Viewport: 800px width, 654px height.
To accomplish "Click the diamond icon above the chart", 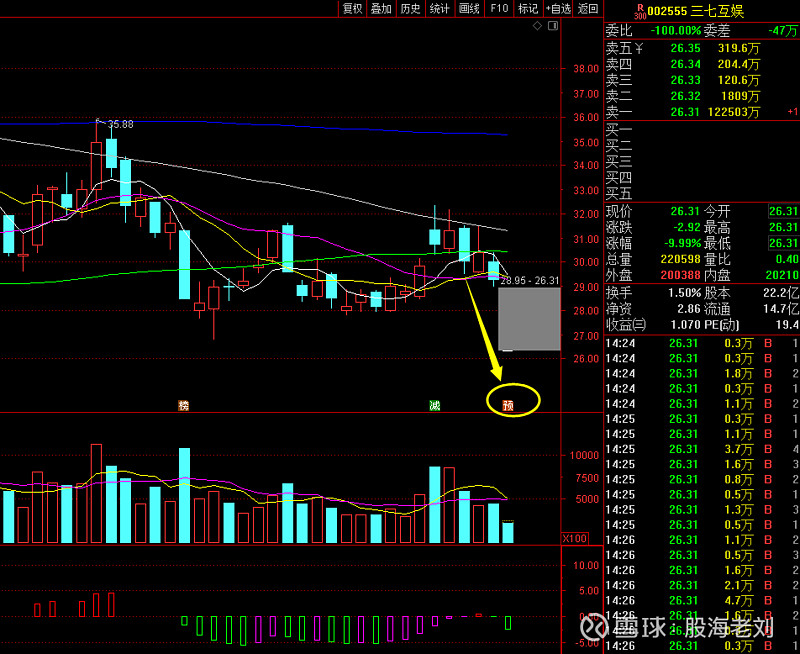I will pos(537,26).
